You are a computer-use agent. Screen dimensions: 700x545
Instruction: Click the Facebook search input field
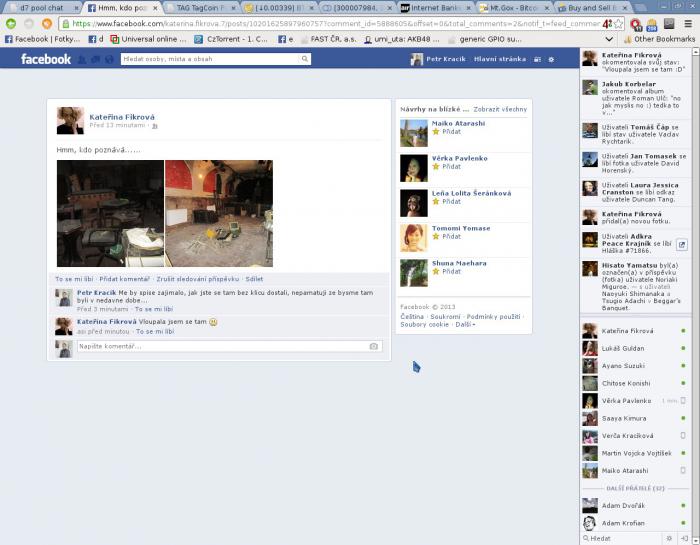pyautogui.click(x=210, y=59)
